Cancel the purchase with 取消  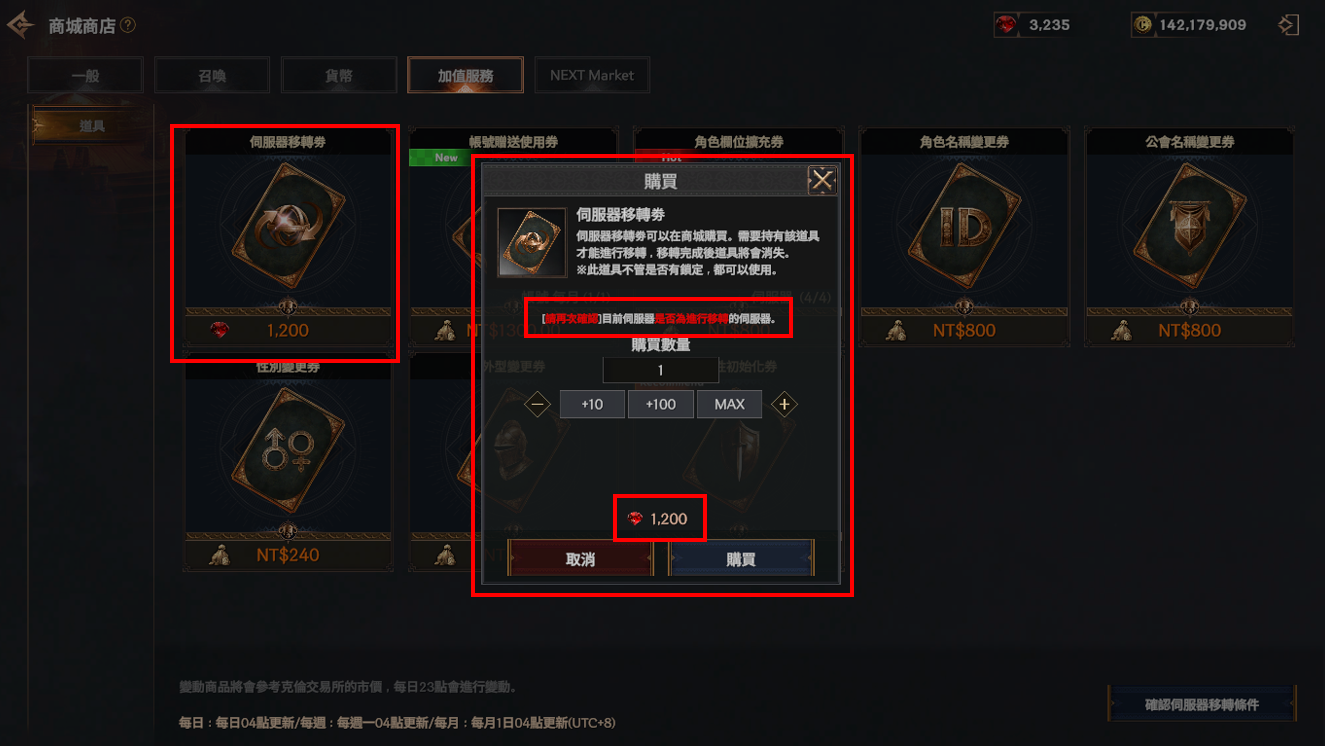click(581, 559)
